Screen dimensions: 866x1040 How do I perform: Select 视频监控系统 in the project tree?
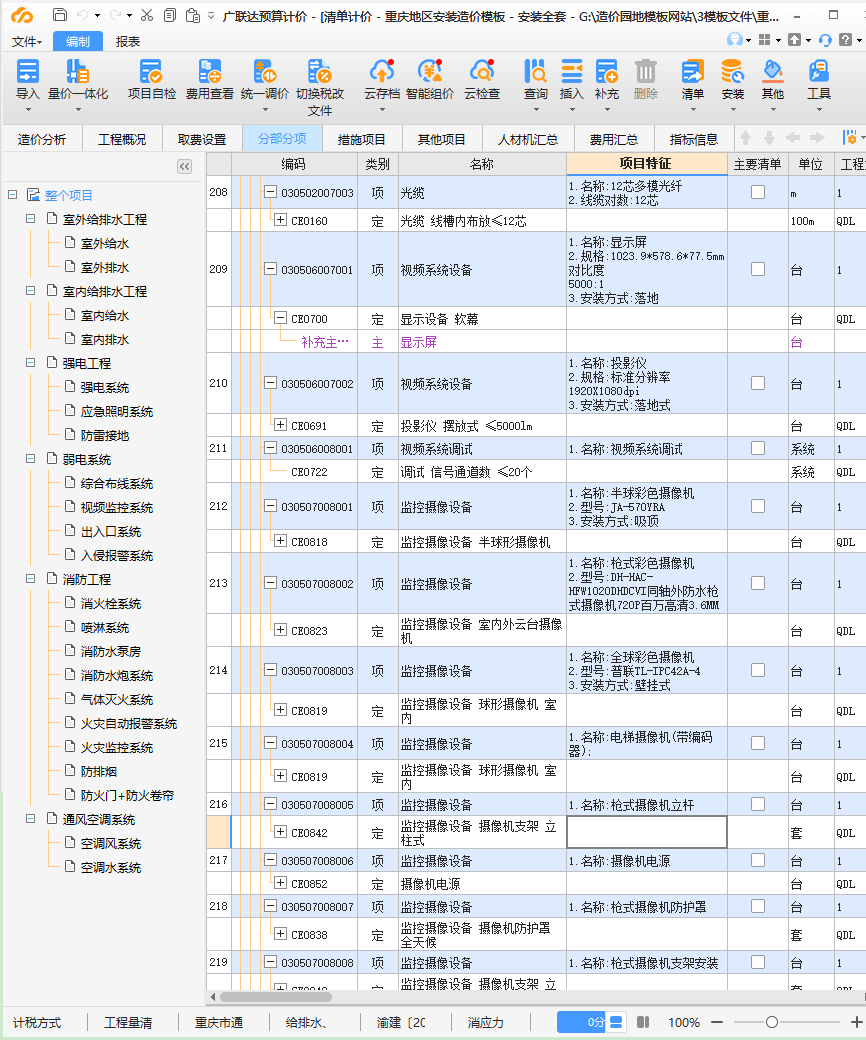(x=117, y=508)
